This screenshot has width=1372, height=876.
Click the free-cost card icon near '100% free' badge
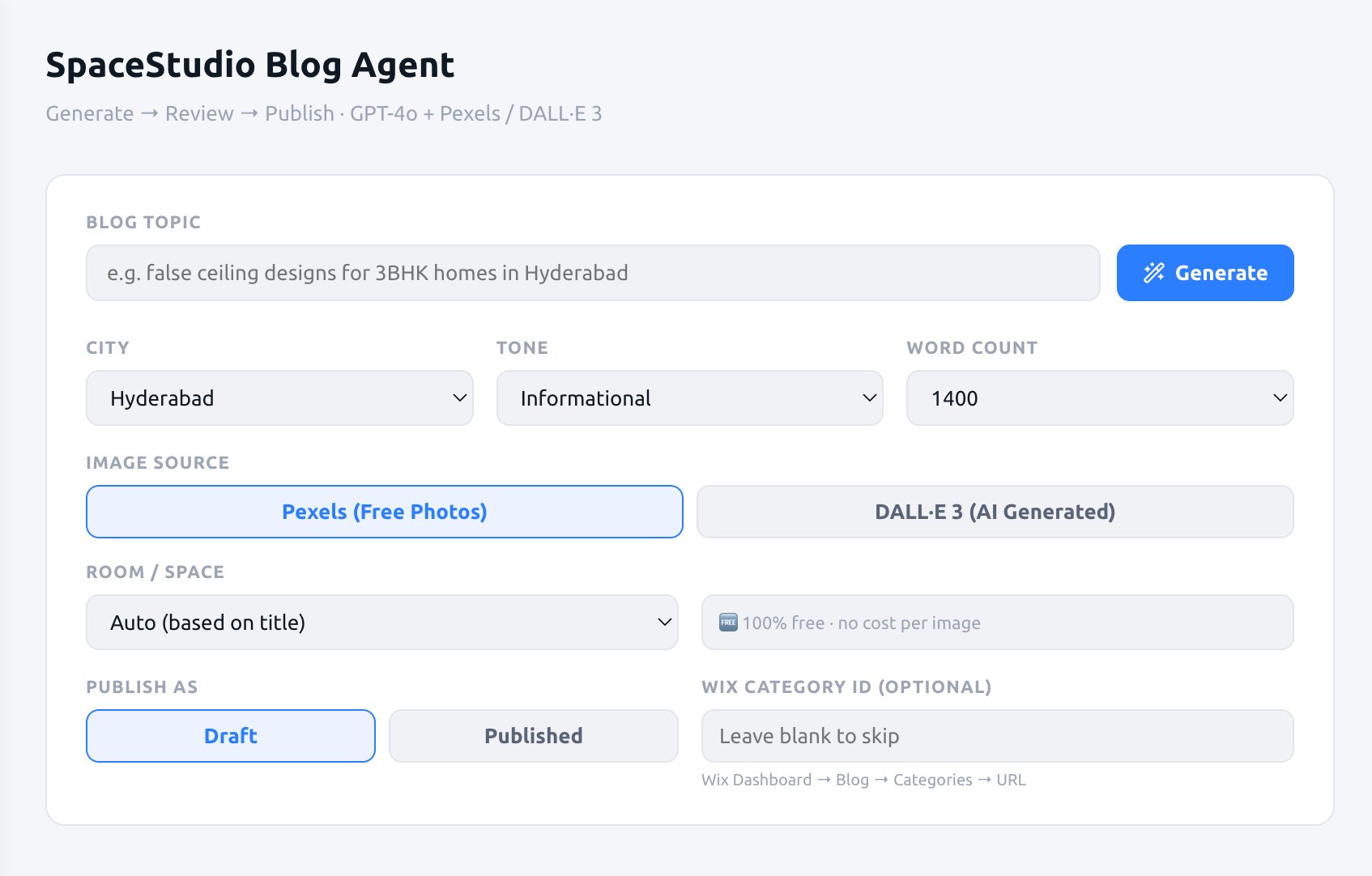coord(726,623)
